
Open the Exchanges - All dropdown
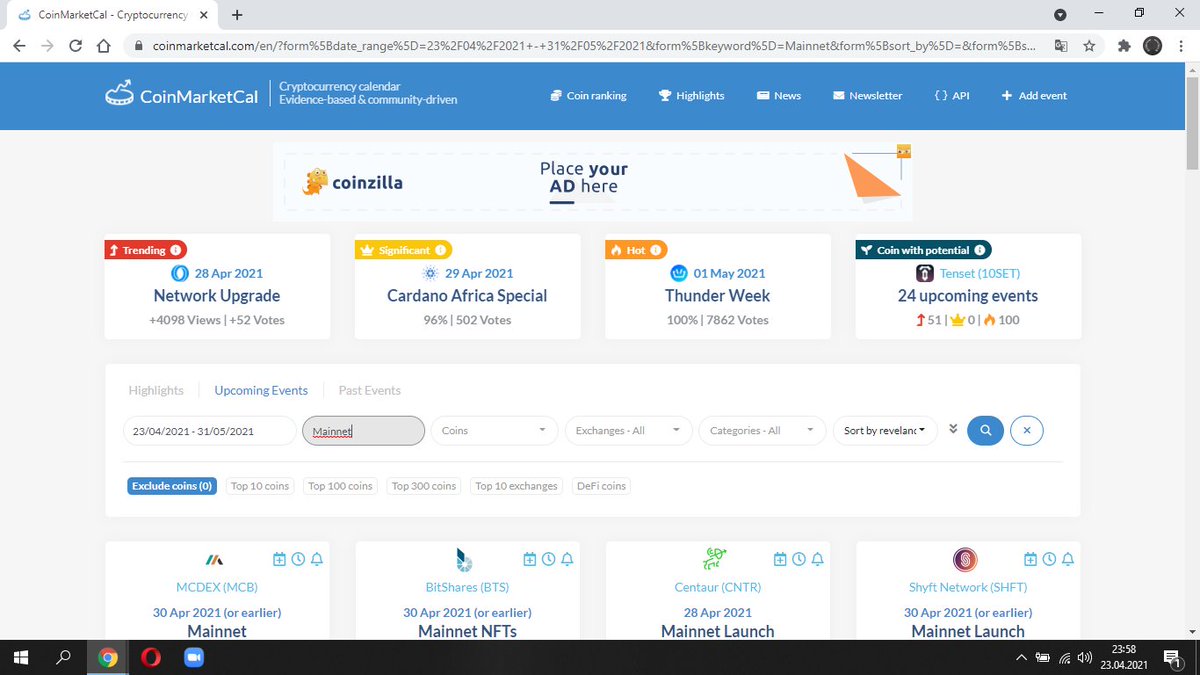[628, 431]
